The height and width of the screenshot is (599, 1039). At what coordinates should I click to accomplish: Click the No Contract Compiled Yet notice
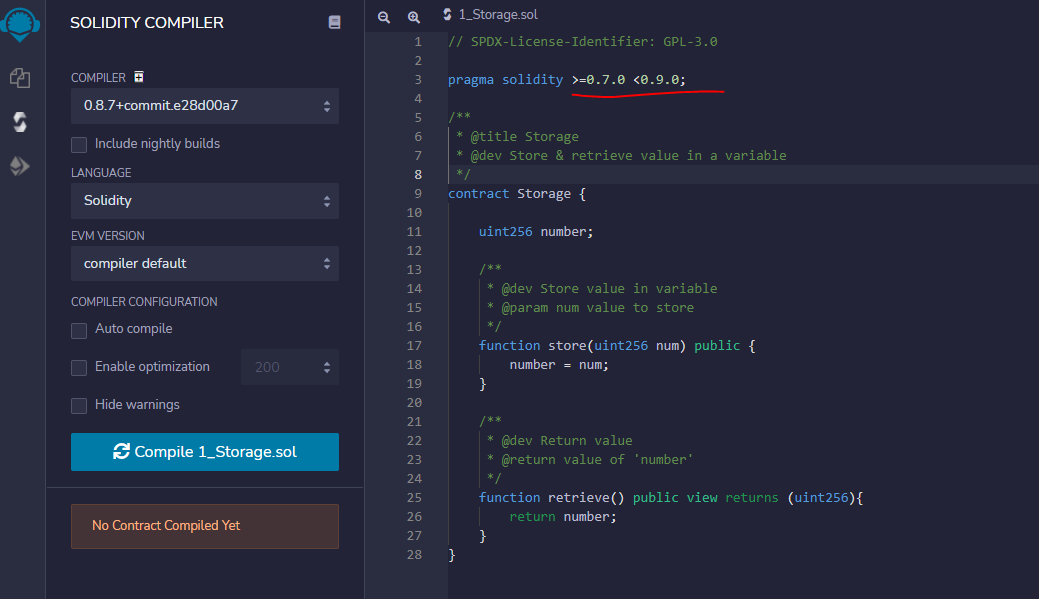(x=205, y=526)
